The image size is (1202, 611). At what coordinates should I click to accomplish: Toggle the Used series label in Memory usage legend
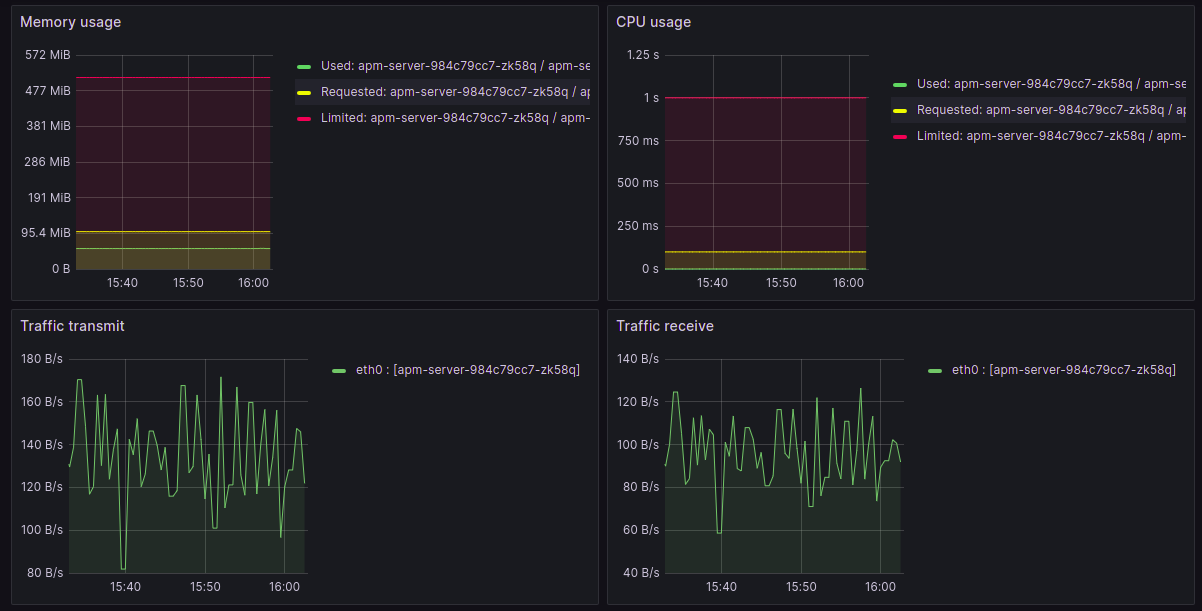click(454, 66)
